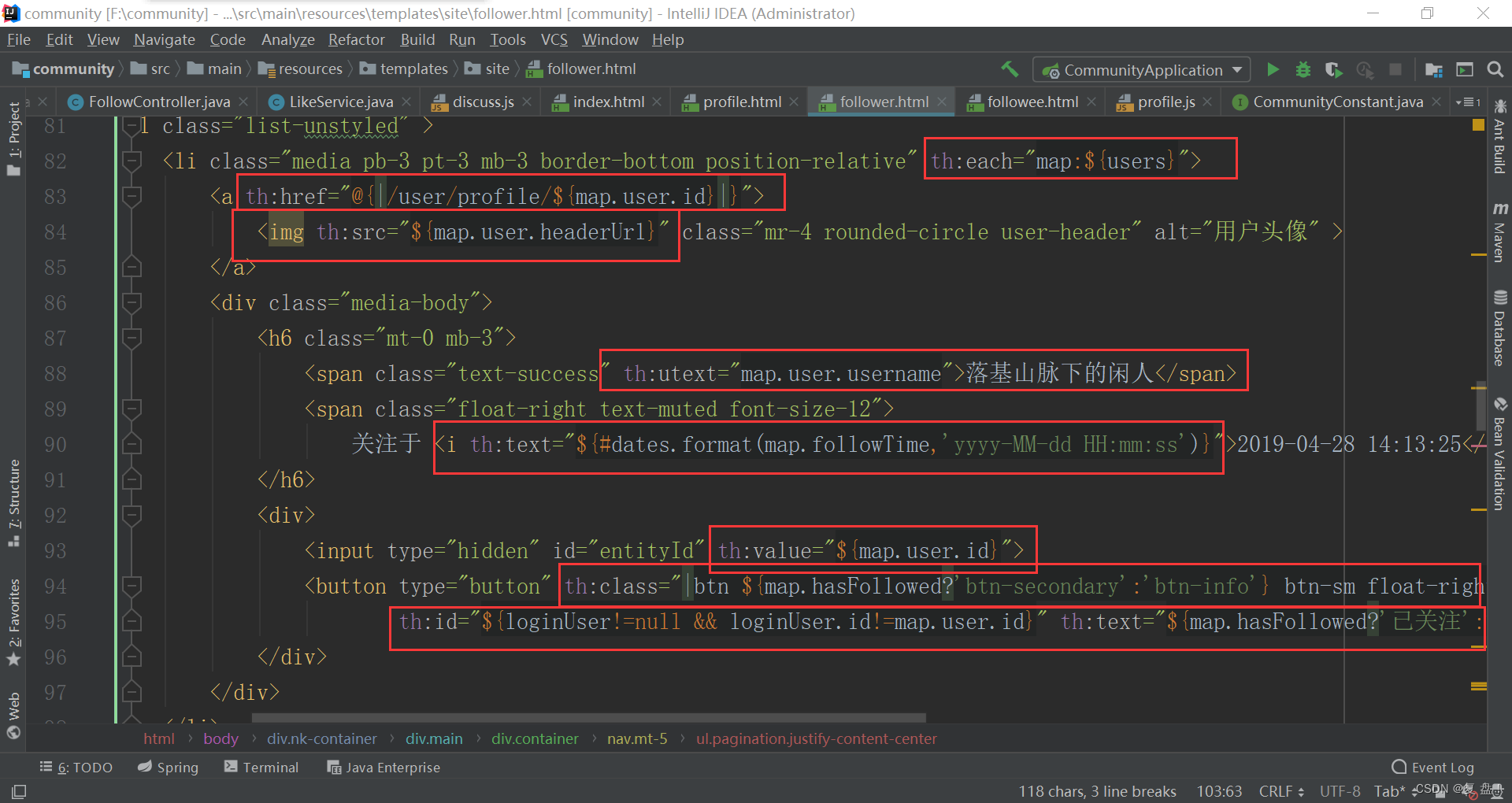This screenshot has width=1512, height=803.
Task: Open the Maven side panel
Action: click(x=1499, y=231)
